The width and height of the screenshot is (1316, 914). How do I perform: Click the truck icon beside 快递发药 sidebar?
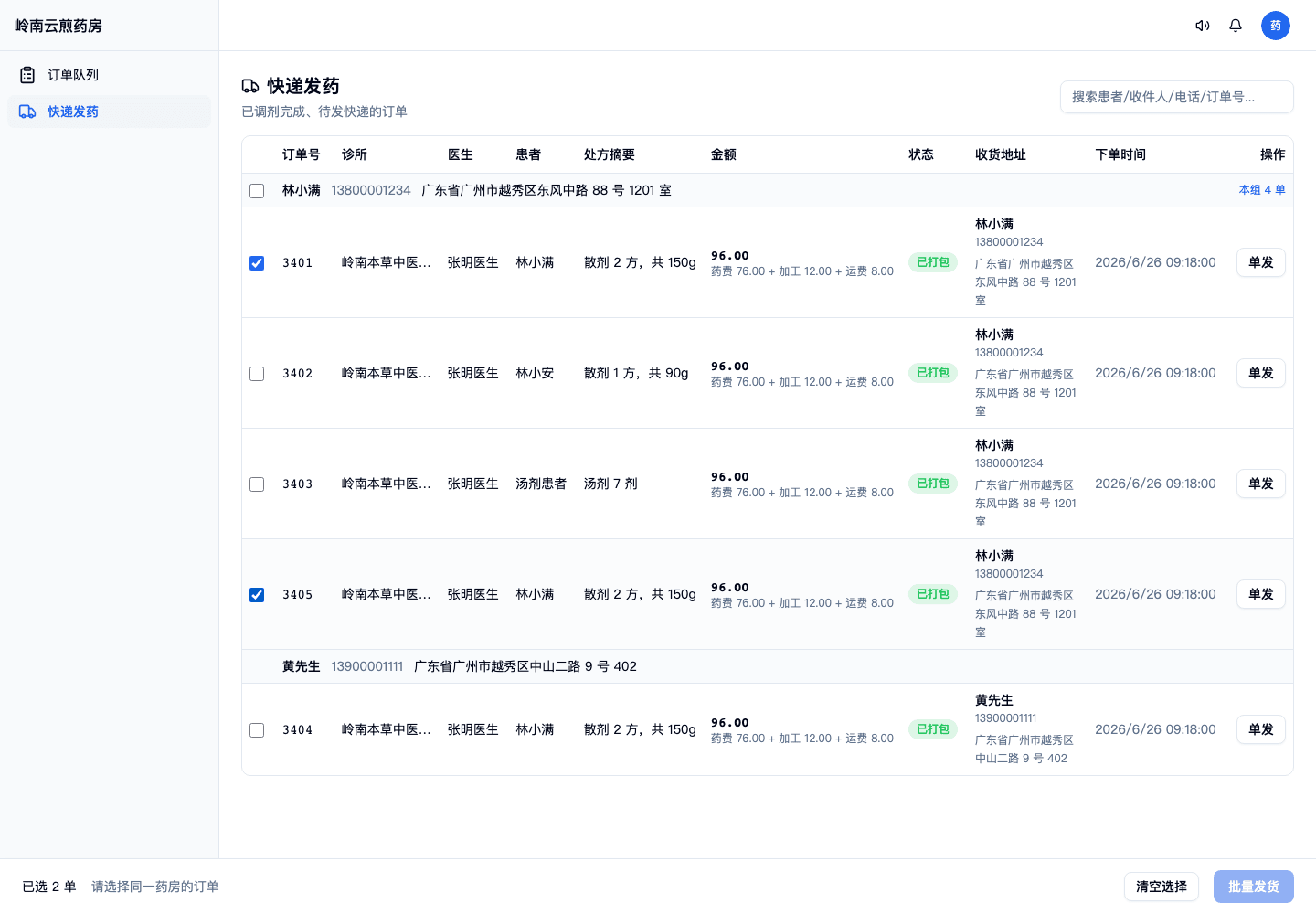tap(27, 112)
